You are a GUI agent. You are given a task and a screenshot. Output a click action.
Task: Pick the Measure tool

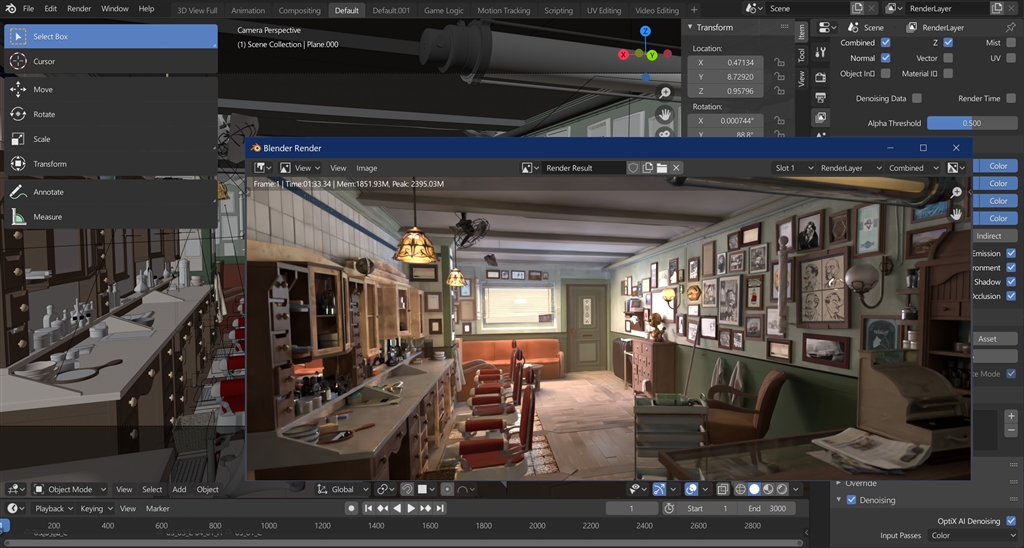click(x=47, y=217)
